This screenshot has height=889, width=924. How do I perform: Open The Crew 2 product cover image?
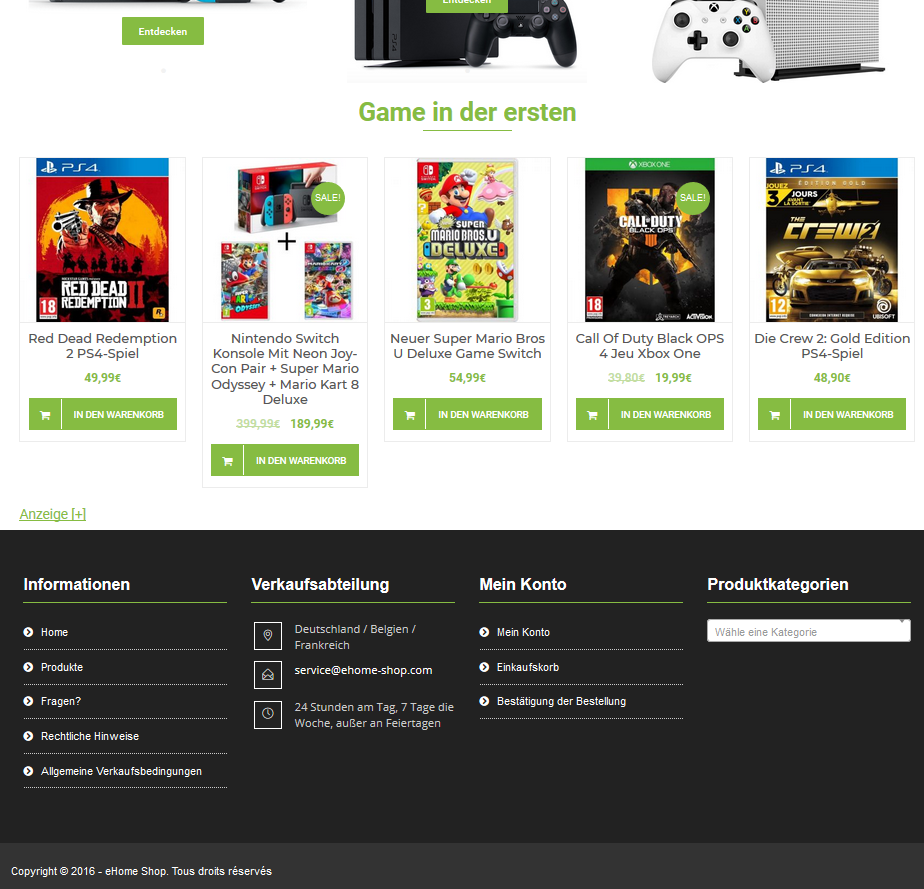pos(831,240)
